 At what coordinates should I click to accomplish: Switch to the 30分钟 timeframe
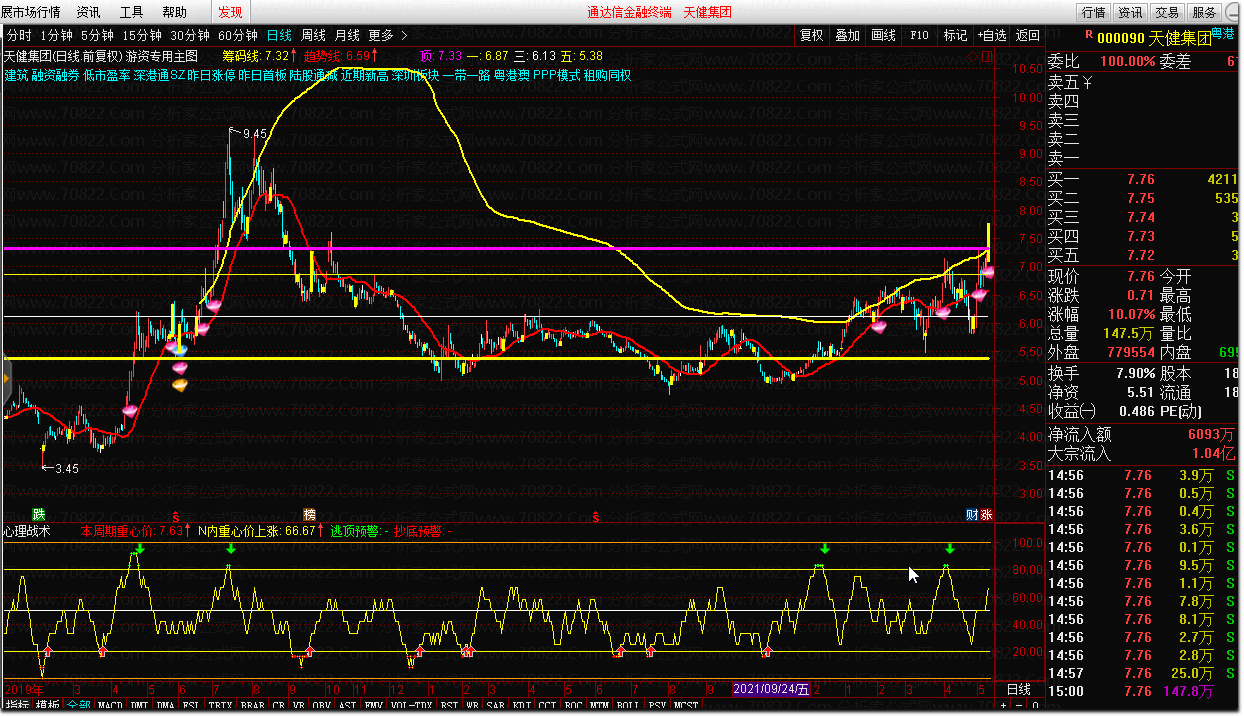190,35
